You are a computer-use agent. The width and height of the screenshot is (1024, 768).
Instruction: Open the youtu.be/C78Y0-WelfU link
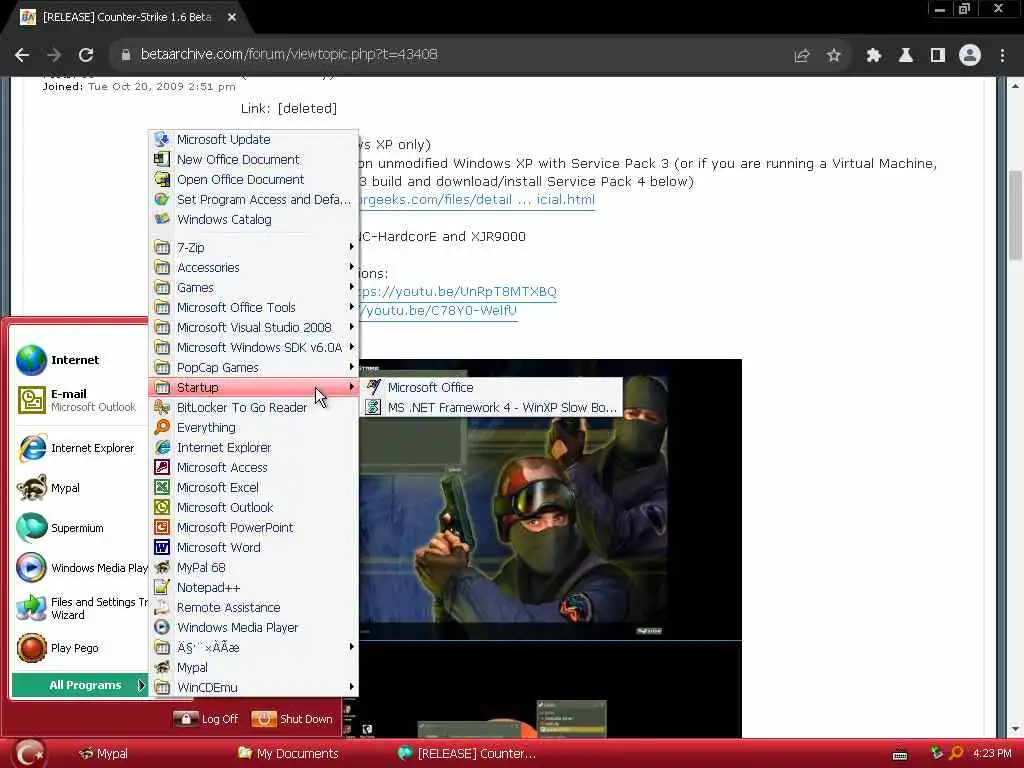(x=438, y=311)
